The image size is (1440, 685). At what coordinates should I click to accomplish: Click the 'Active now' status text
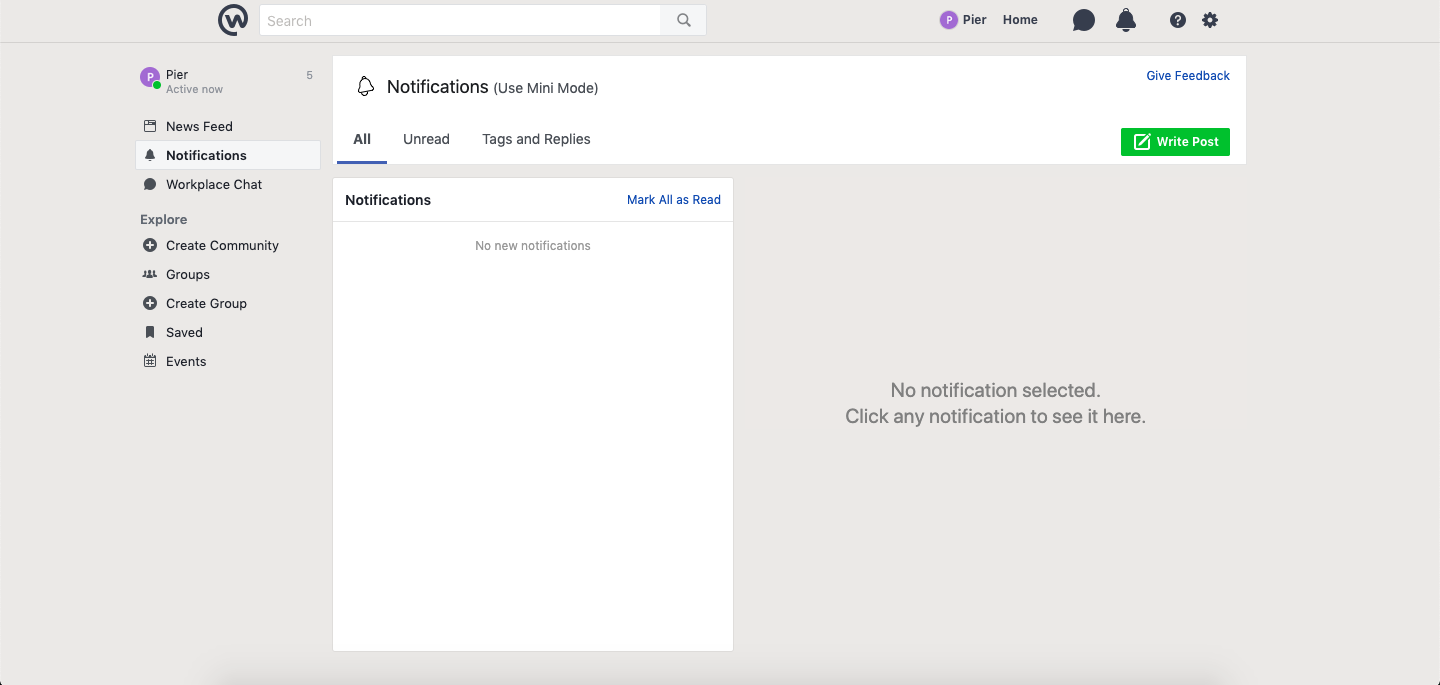coord(194,89)
